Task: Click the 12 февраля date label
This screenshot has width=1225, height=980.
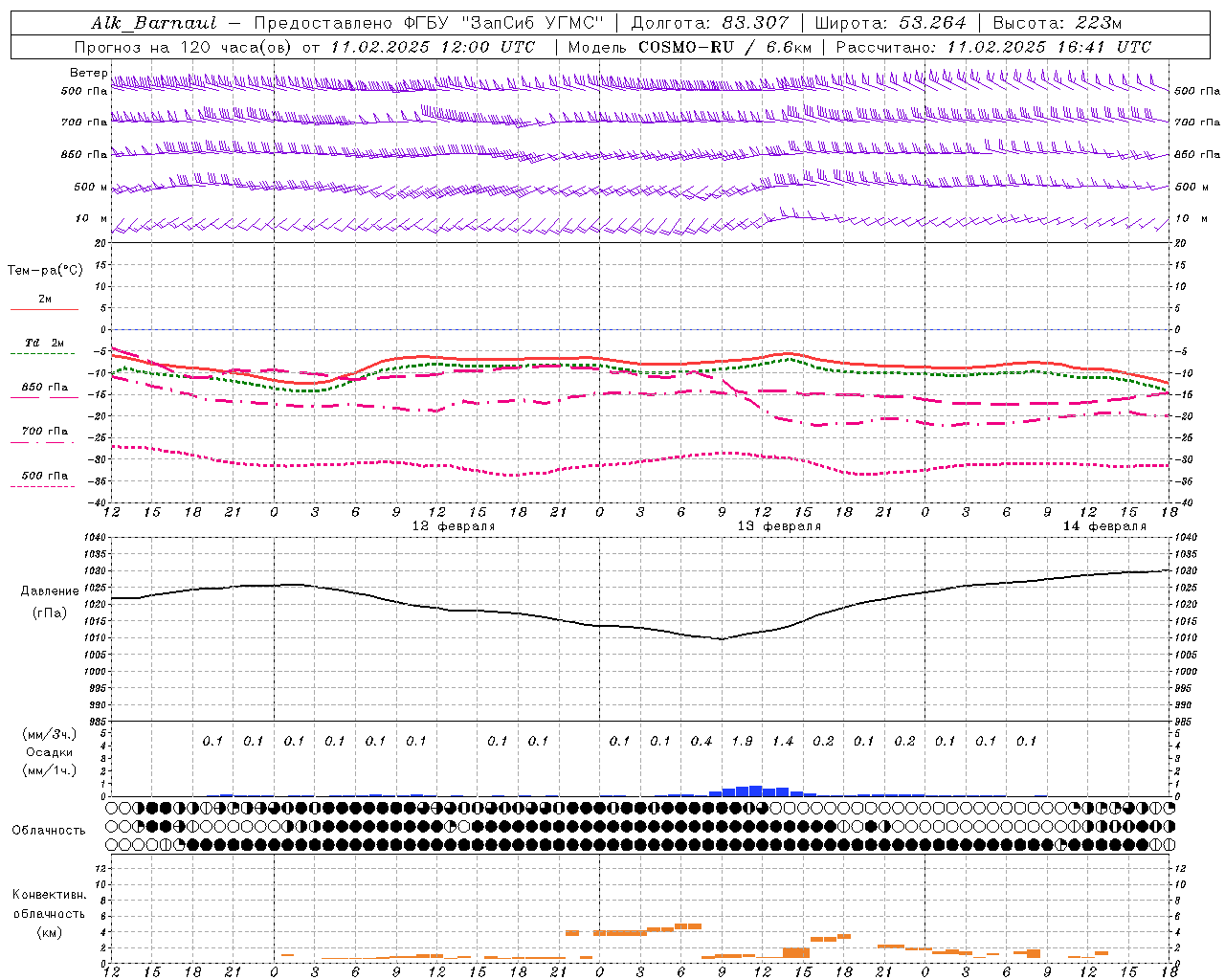Action: [x=454, y=526]
